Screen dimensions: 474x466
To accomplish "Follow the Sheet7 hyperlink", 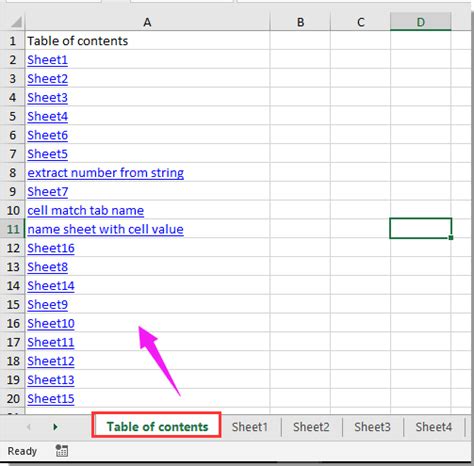I will [x=47, y=192].
